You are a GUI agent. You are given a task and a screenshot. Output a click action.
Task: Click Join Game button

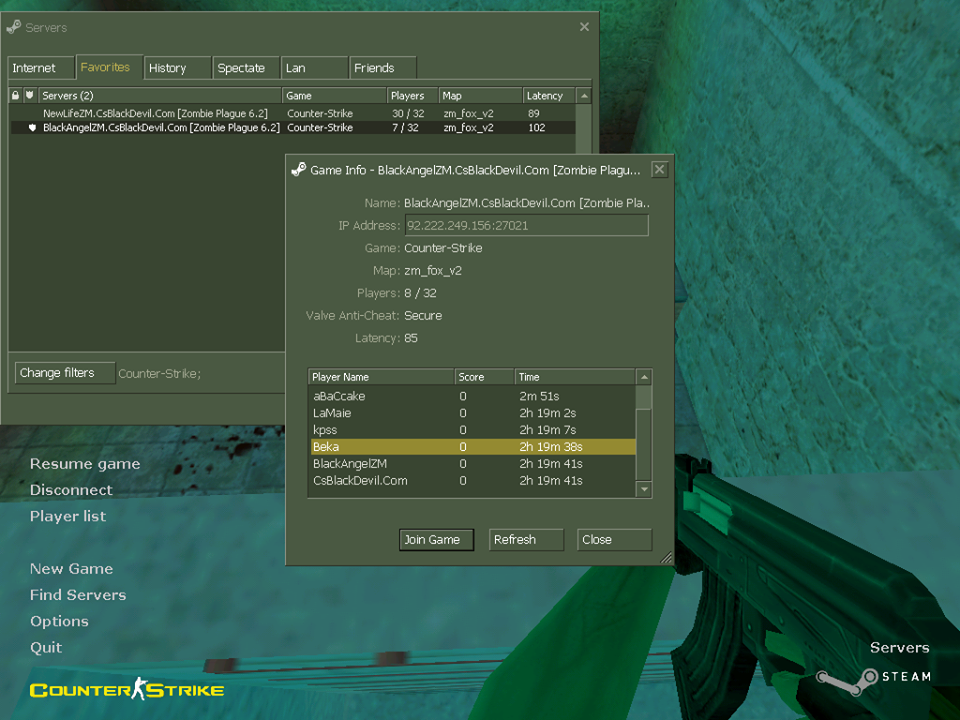tap(437, 539)
